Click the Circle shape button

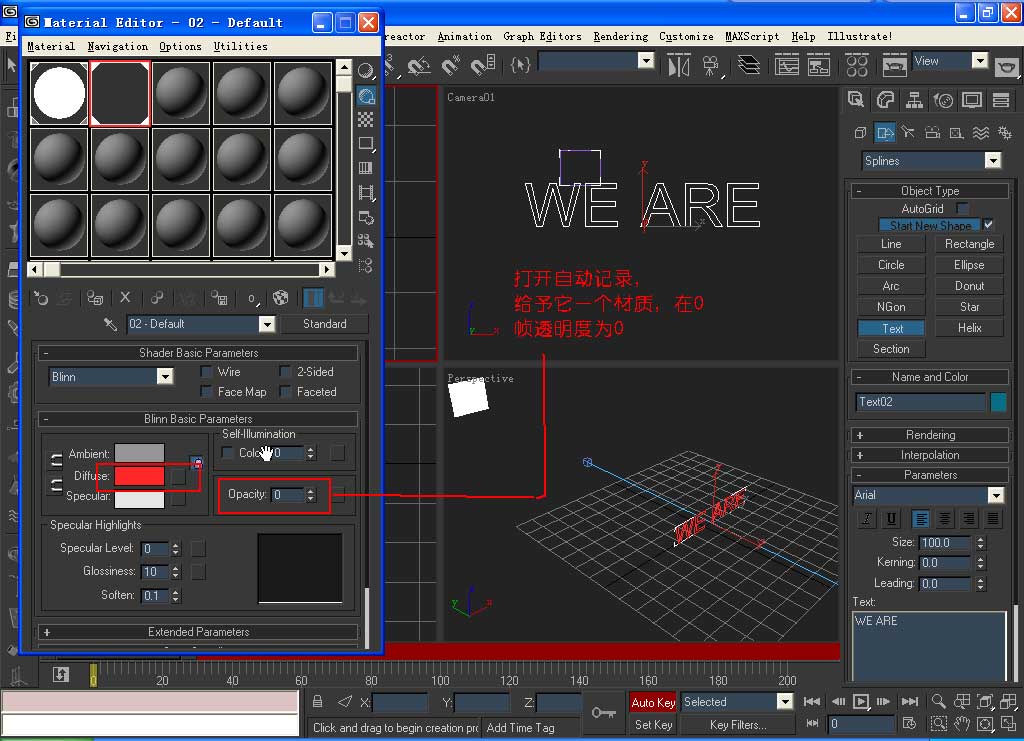(x=891, y=265)
